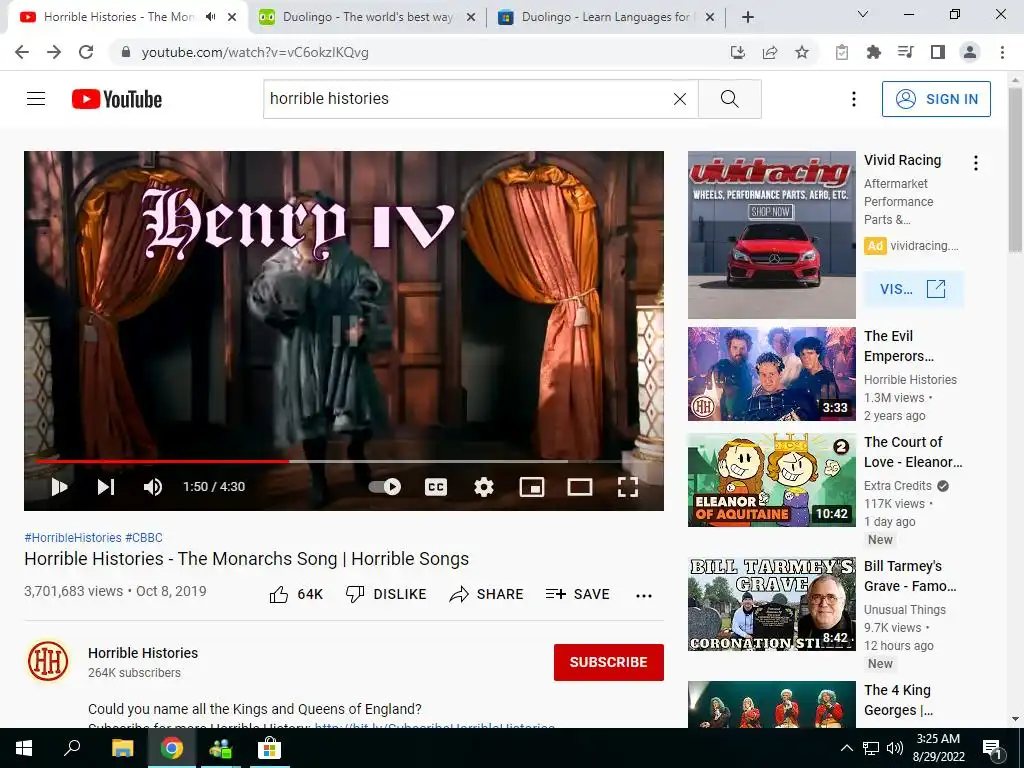Click the ad visit site button

point(913,289)
